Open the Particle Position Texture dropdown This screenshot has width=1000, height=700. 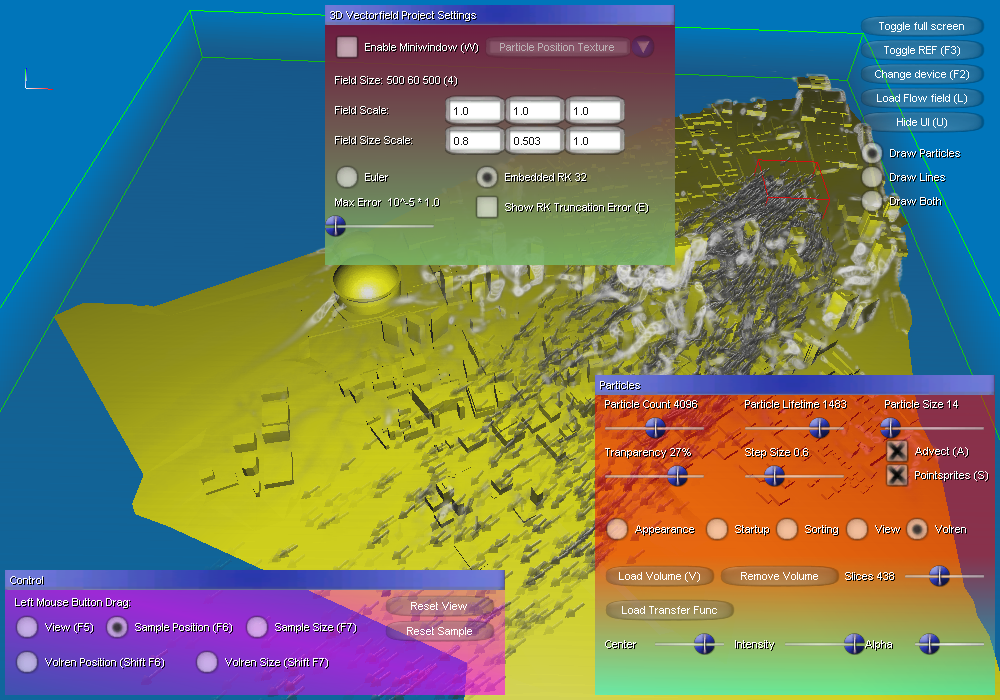coord(557,47)
